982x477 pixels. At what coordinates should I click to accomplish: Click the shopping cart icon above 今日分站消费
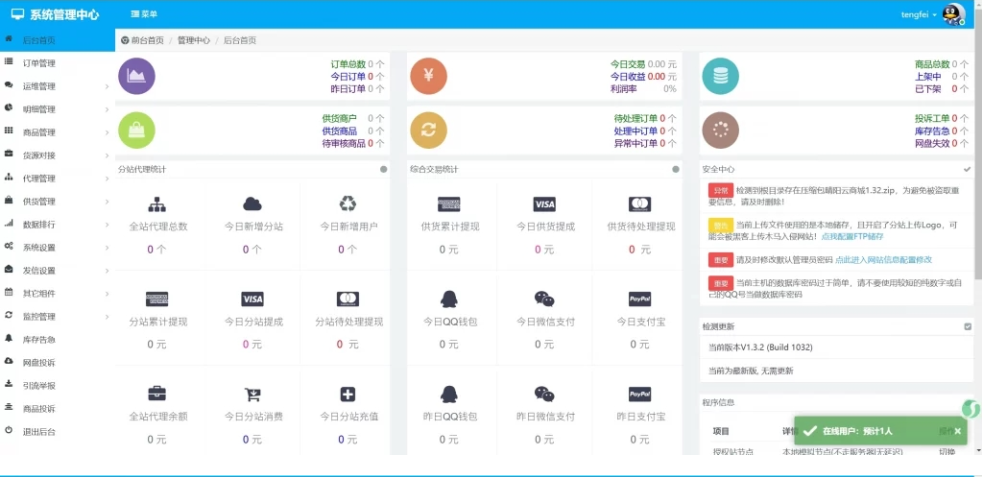(252, 394)
